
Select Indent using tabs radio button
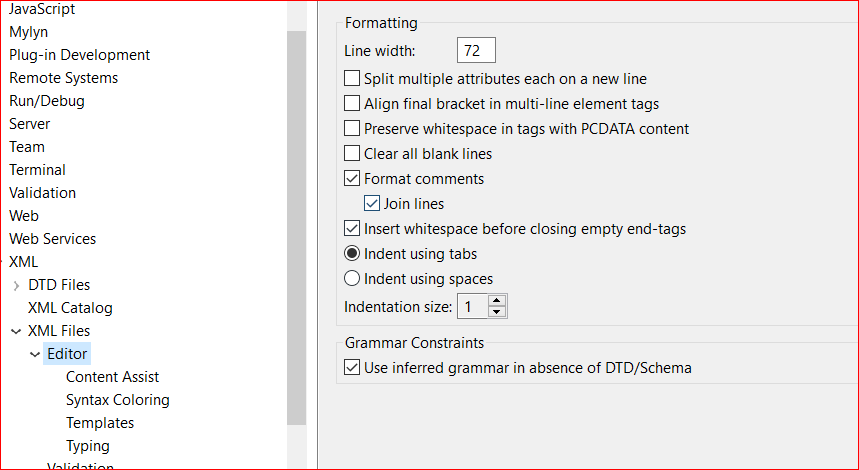[x=352, y=254]
